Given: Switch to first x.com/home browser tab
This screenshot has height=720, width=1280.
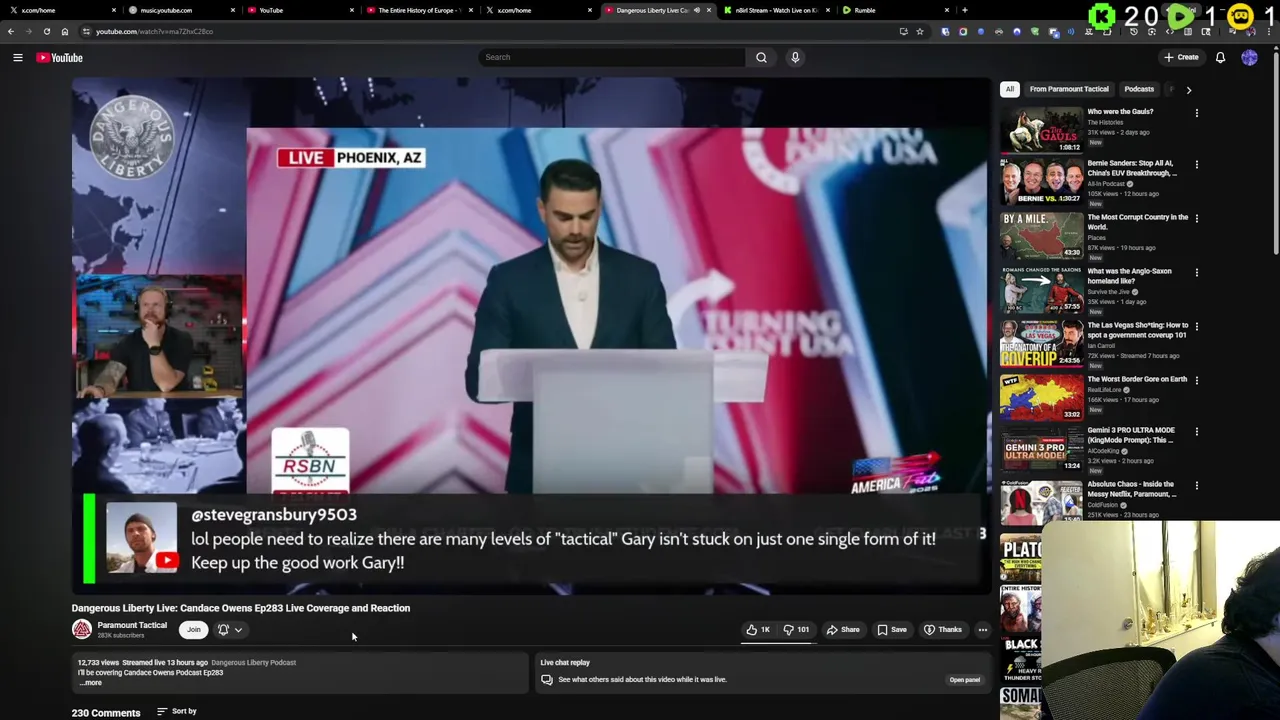Looking at the screenshot, I should (x=60, y=10).
